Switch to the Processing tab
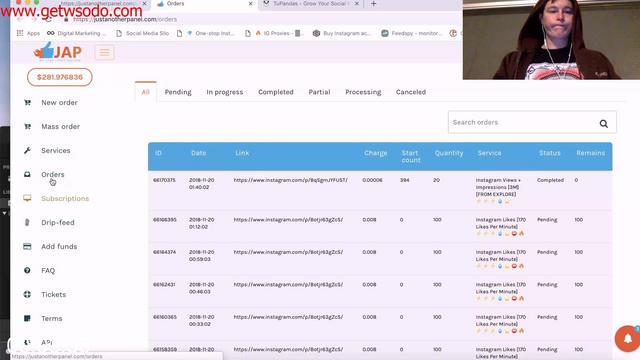The height and width of the screenshot is (360, 640). [x=363, y=92]
